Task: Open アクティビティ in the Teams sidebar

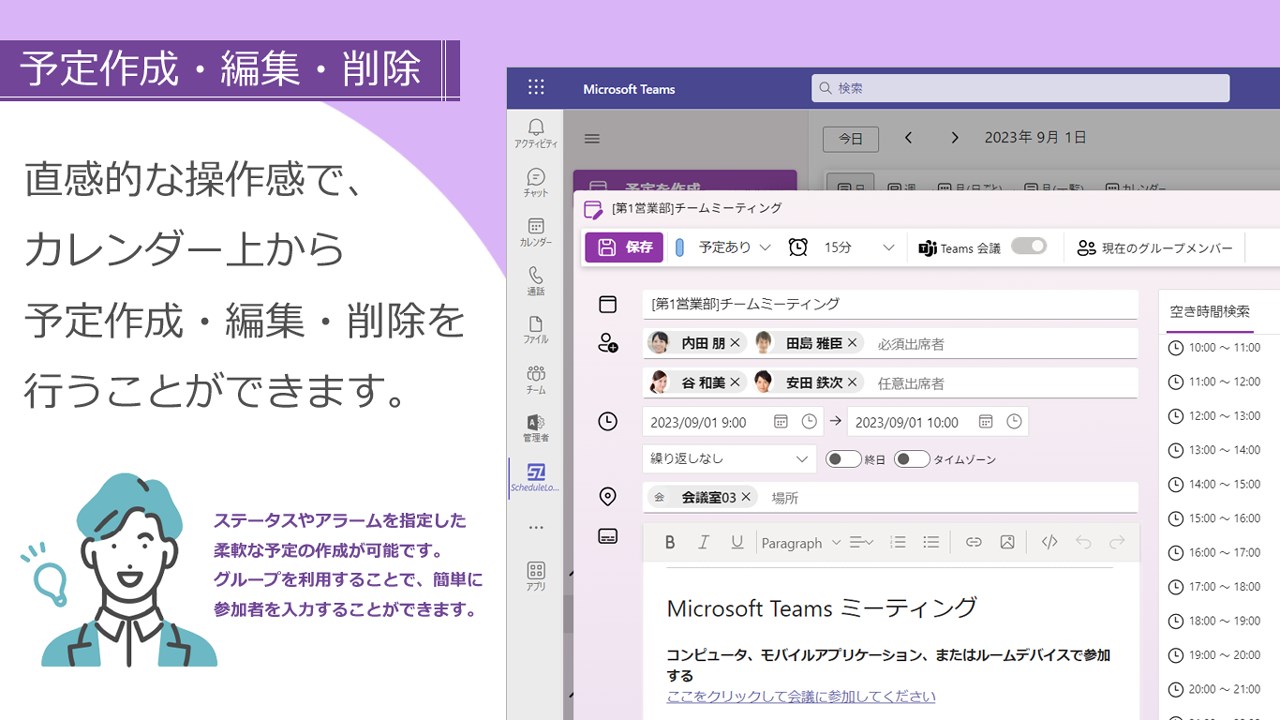Action: click(536, 133)
